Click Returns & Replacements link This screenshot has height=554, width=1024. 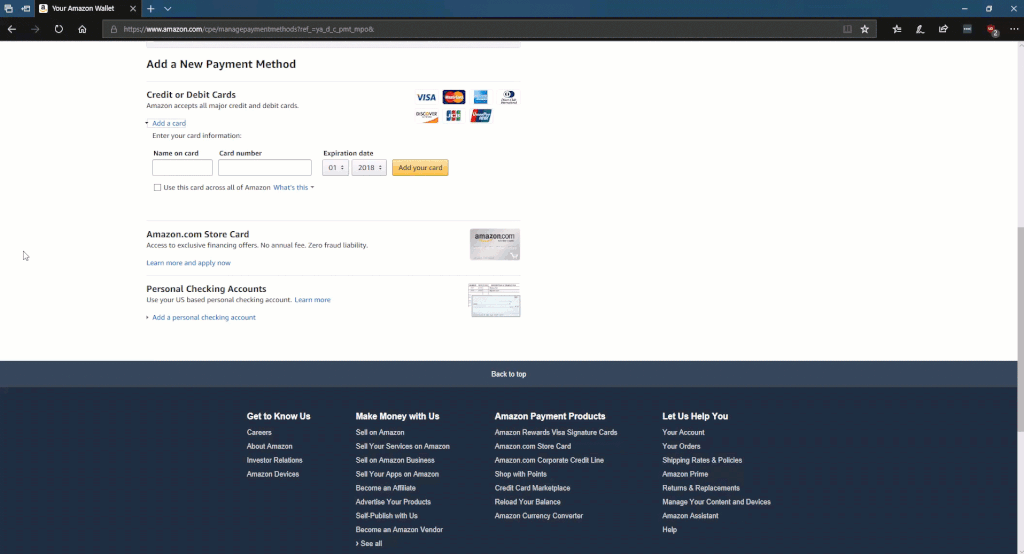[x=701, y=488]
